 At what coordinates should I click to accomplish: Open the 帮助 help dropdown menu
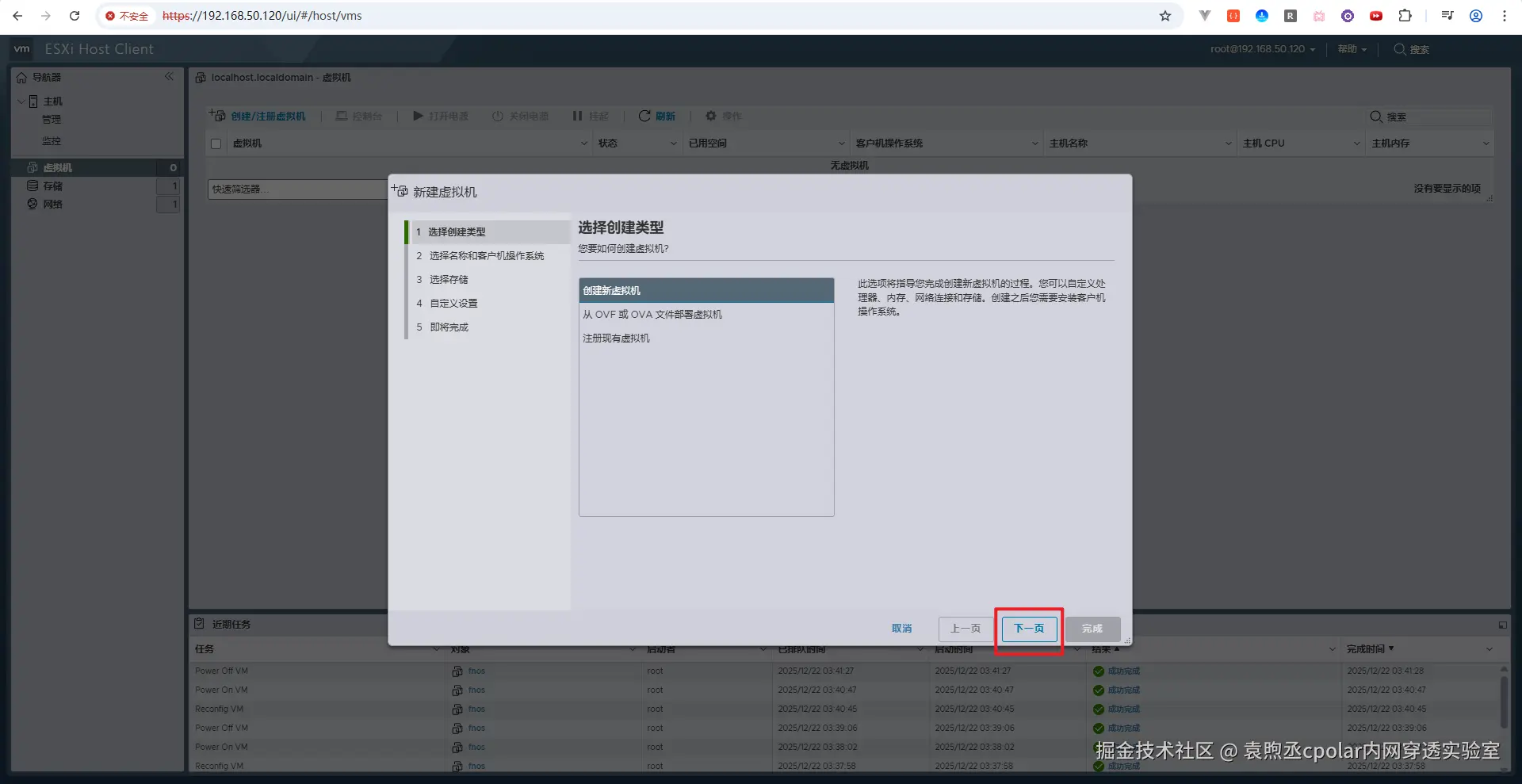[1352, 49]
